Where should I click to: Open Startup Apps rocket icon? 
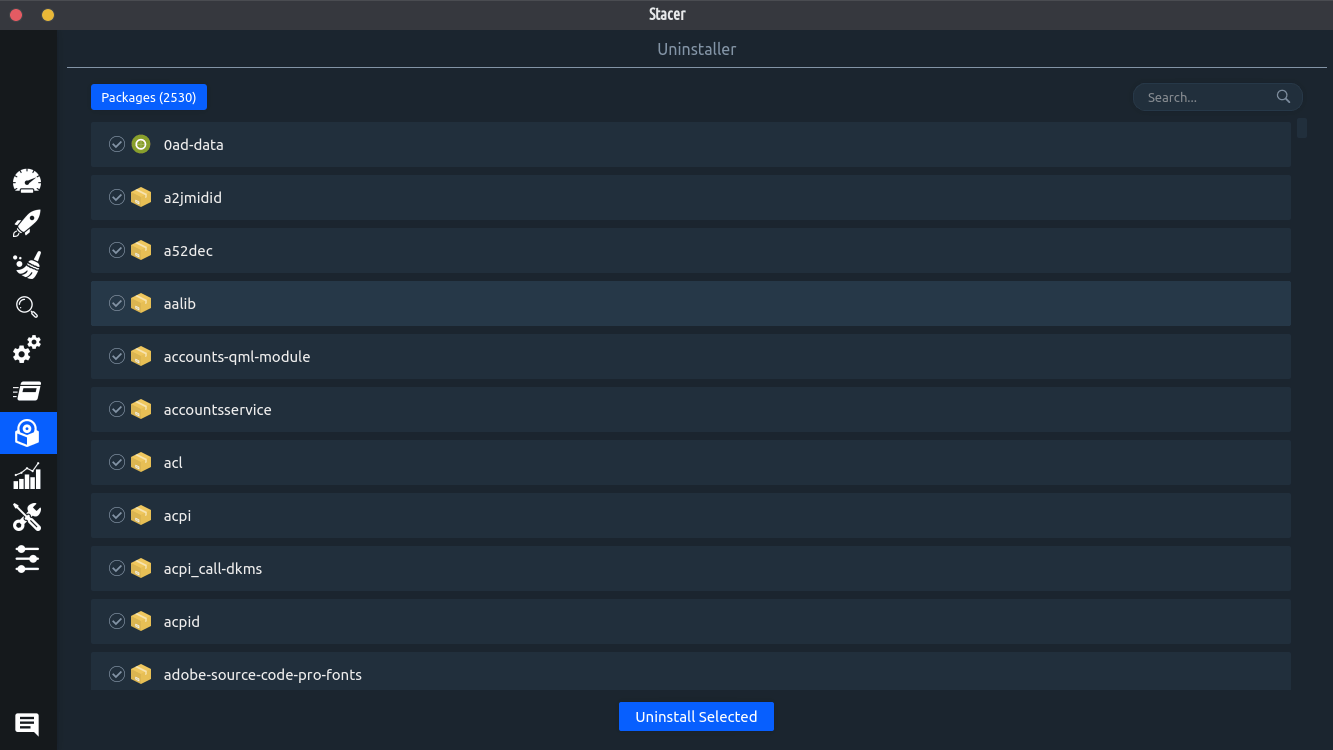(x=27, y=223)
